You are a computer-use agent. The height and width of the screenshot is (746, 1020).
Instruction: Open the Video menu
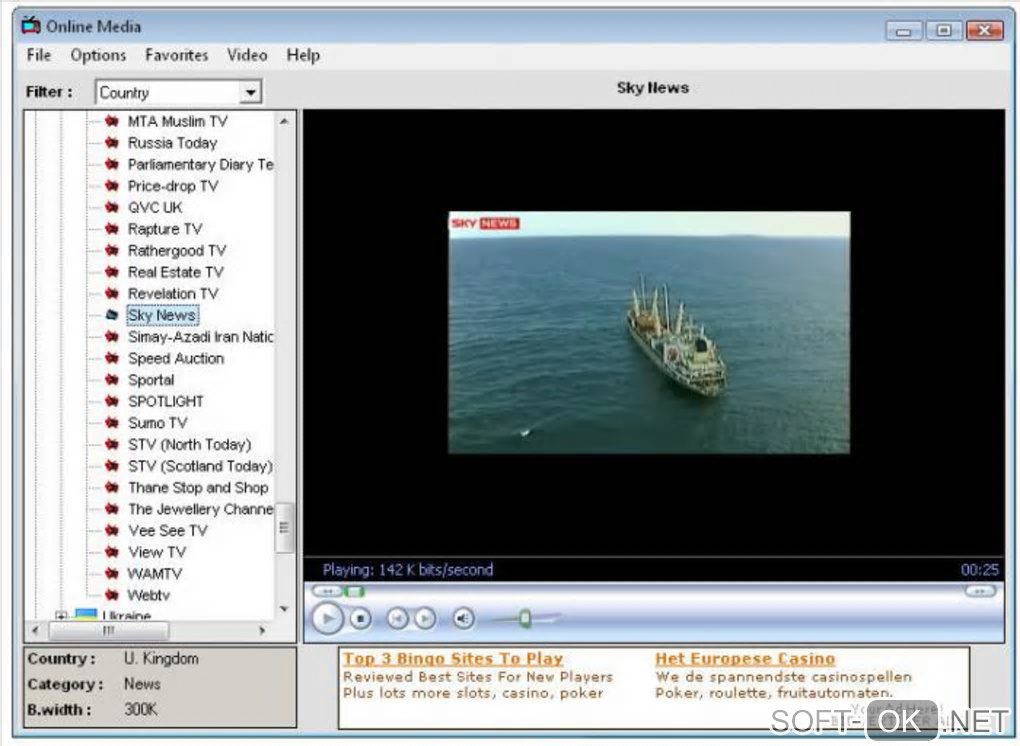(247, 55)
